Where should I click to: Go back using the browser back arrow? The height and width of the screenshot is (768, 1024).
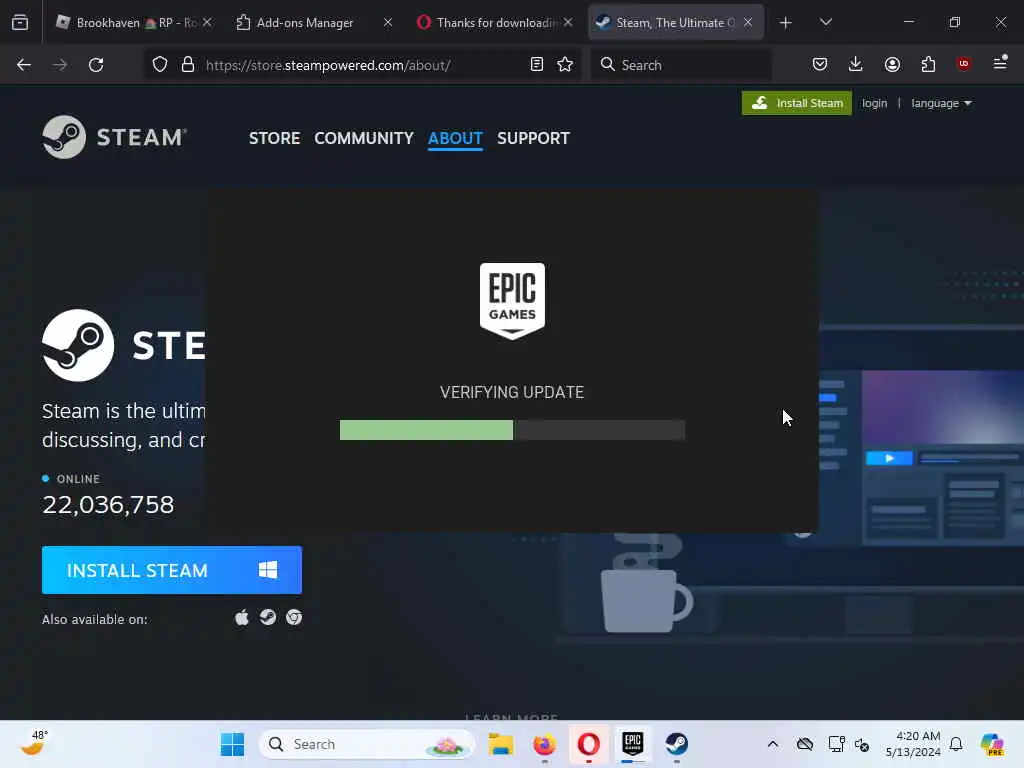tap(24, 65)
